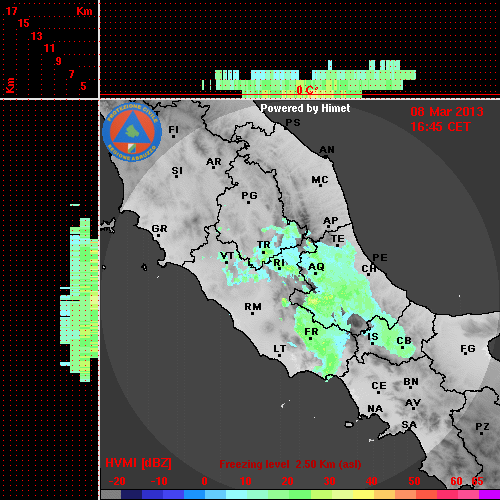The height and width of the screenshot is (500, 500).
Task: Click the '10' dBZ scale value
Action: point(245,481)
